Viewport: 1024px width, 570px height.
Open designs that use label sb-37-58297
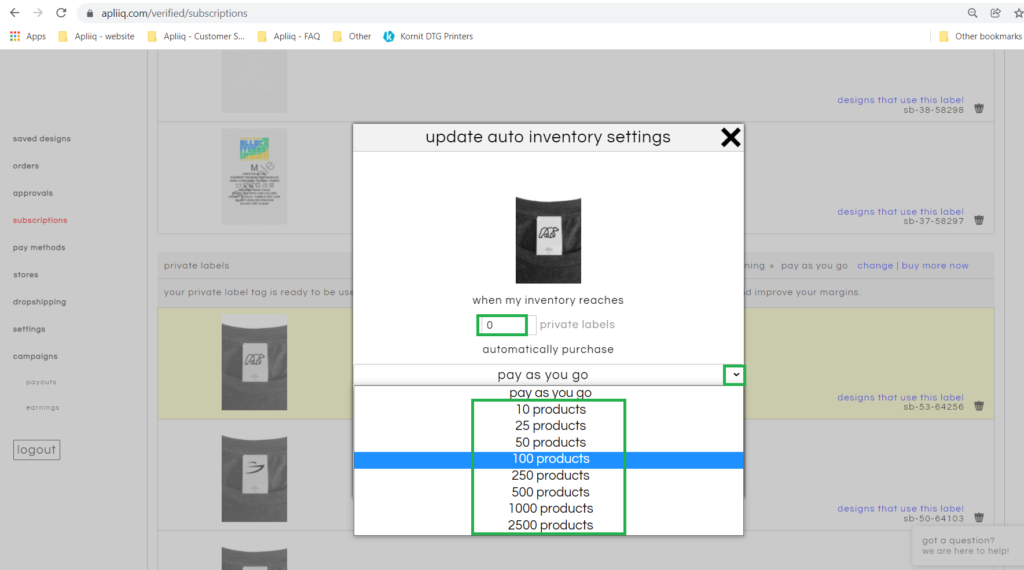[901, 212]
